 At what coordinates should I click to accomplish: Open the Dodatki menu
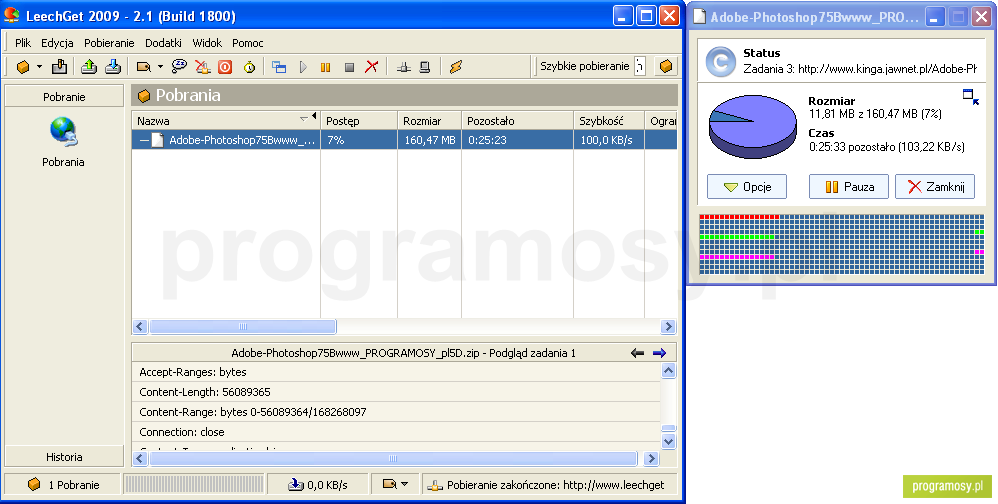coord(163,43)
